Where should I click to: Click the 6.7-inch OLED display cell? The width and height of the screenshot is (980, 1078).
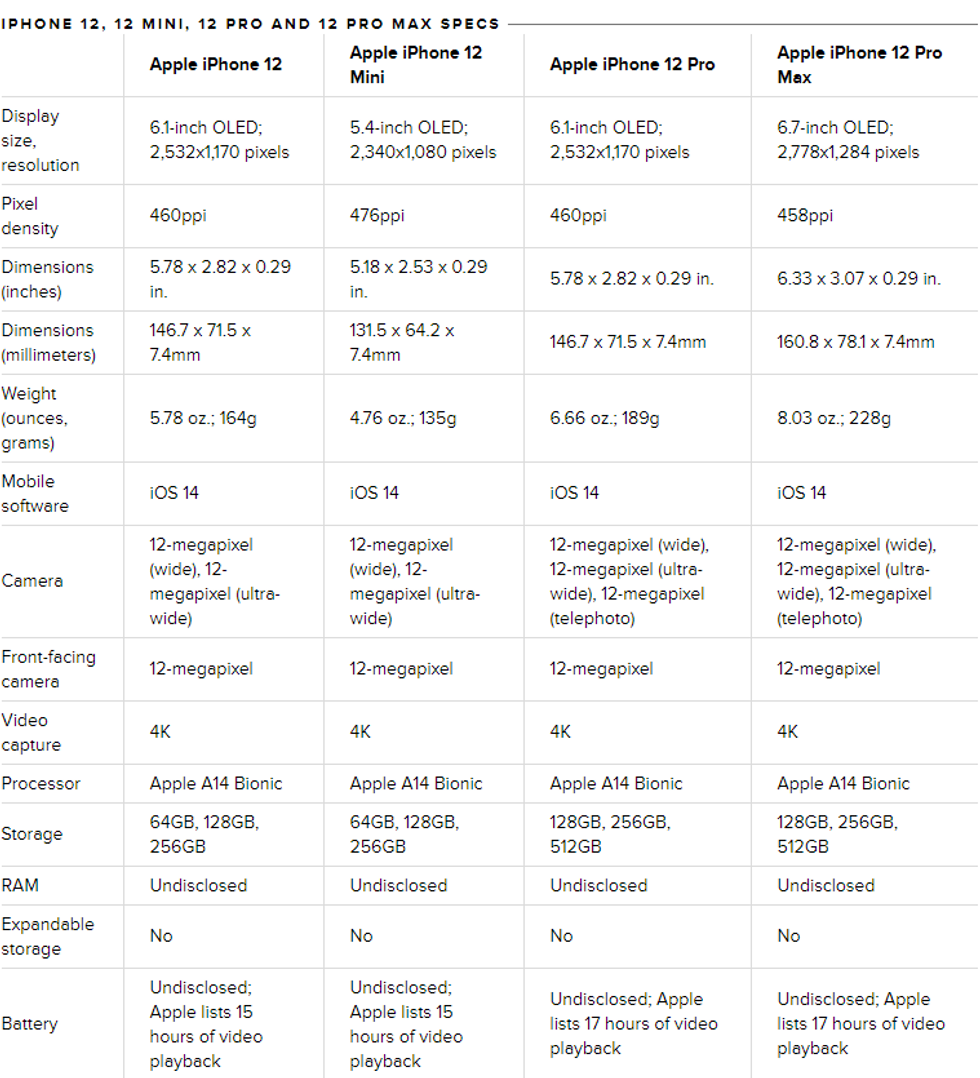click(x=848, y=140)
